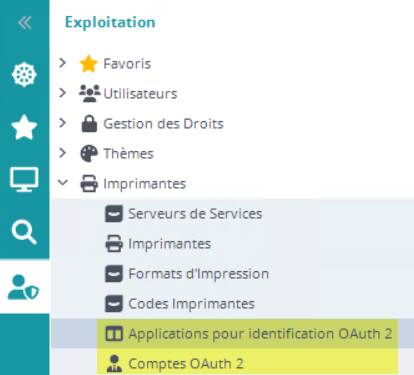Image resolution: width=414 pixels, height=375 pixels.
Task: Open the white star favorites sidebar icon
Action: coord(24,127)
